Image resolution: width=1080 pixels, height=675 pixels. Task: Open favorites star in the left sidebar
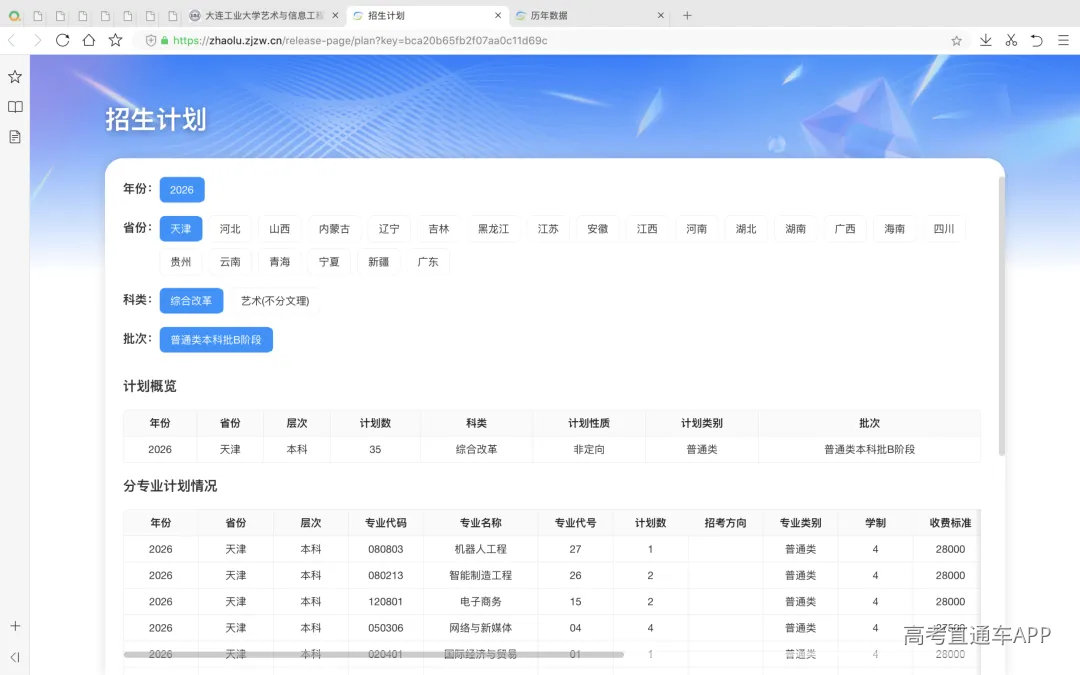(15, 76)
